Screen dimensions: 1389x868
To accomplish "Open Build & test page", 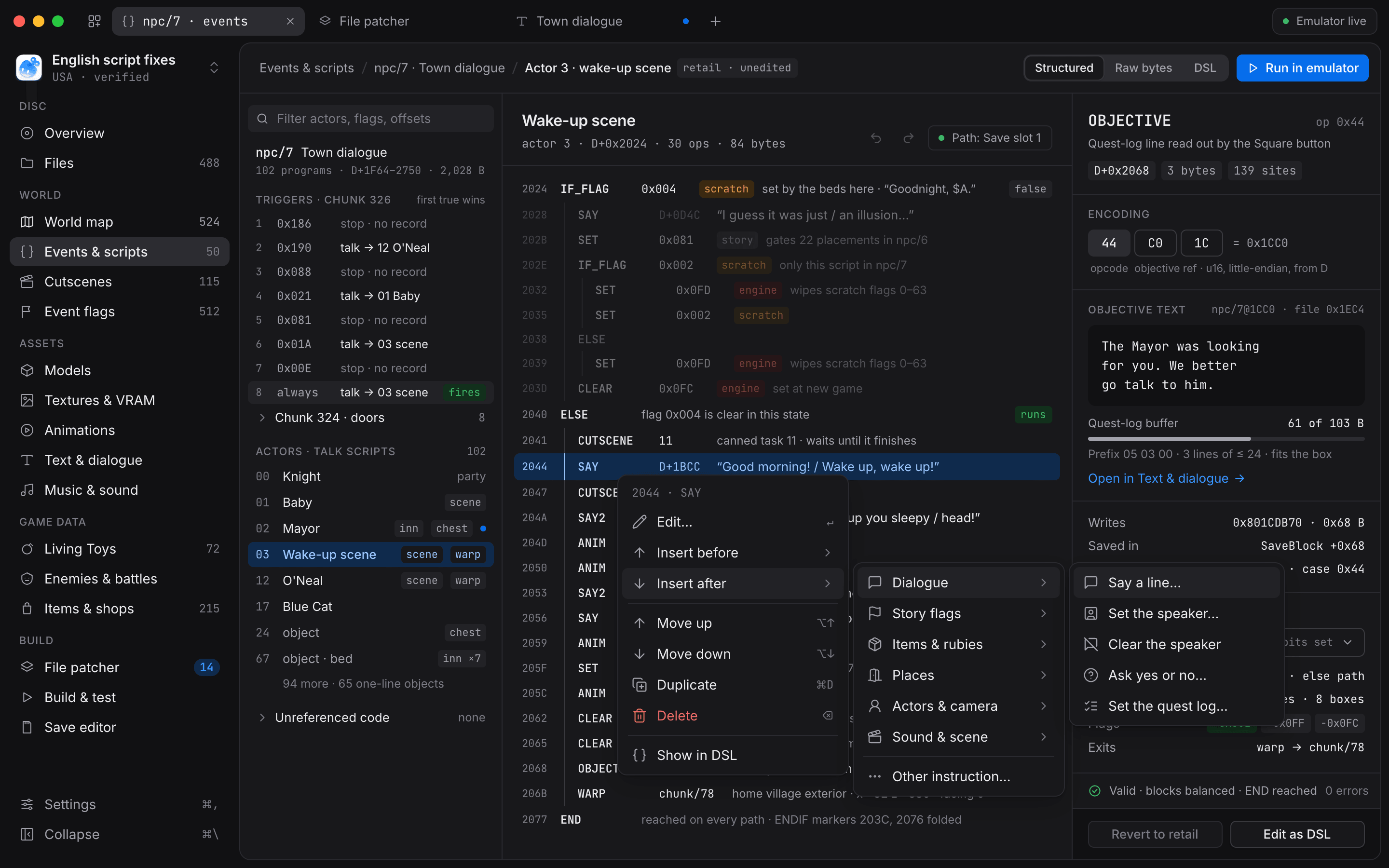I will (x=120, y=697).
